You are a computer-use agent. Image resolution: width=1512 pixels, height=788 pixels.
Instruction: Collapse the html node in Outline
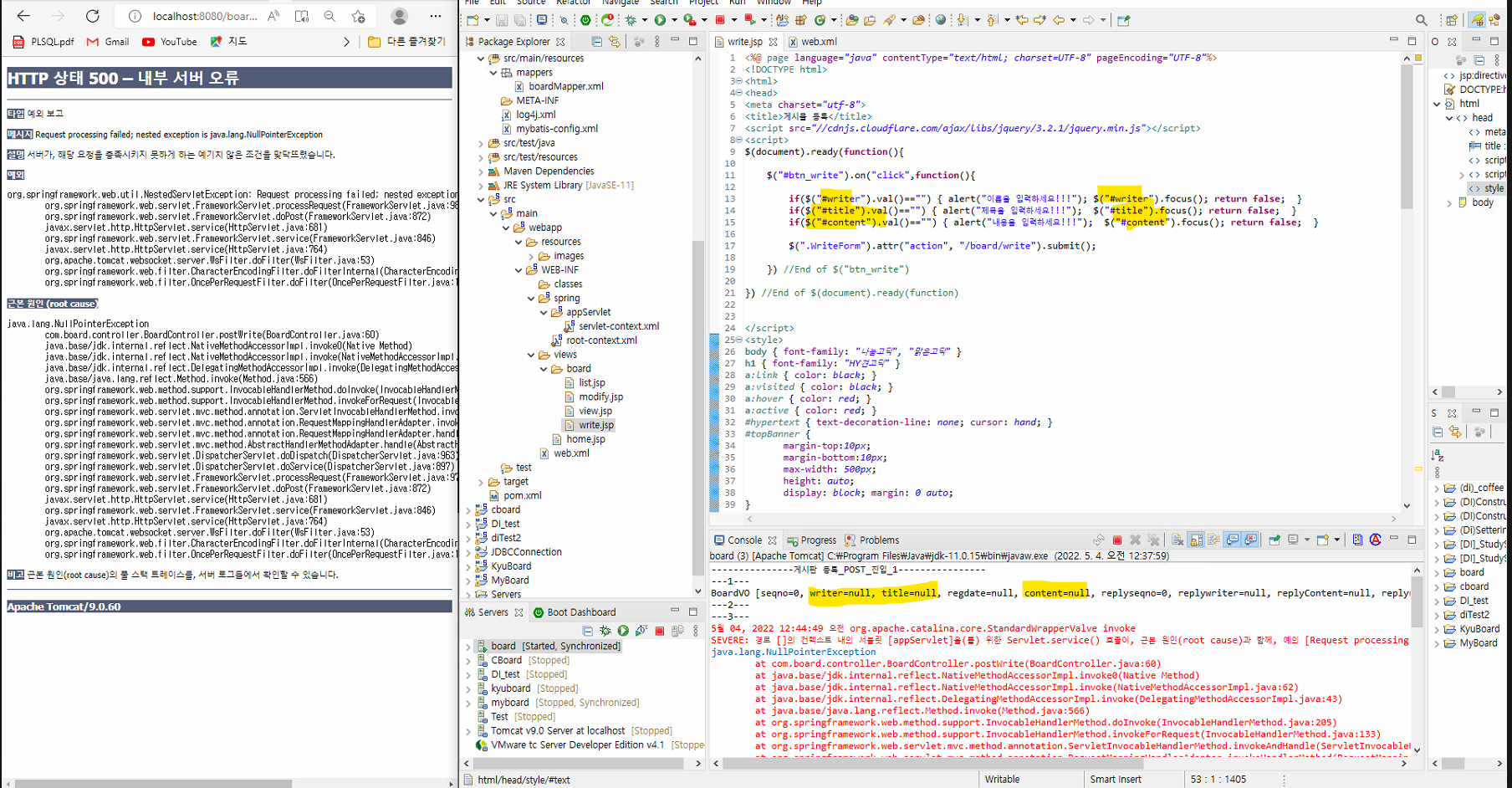click(1438, 104)
